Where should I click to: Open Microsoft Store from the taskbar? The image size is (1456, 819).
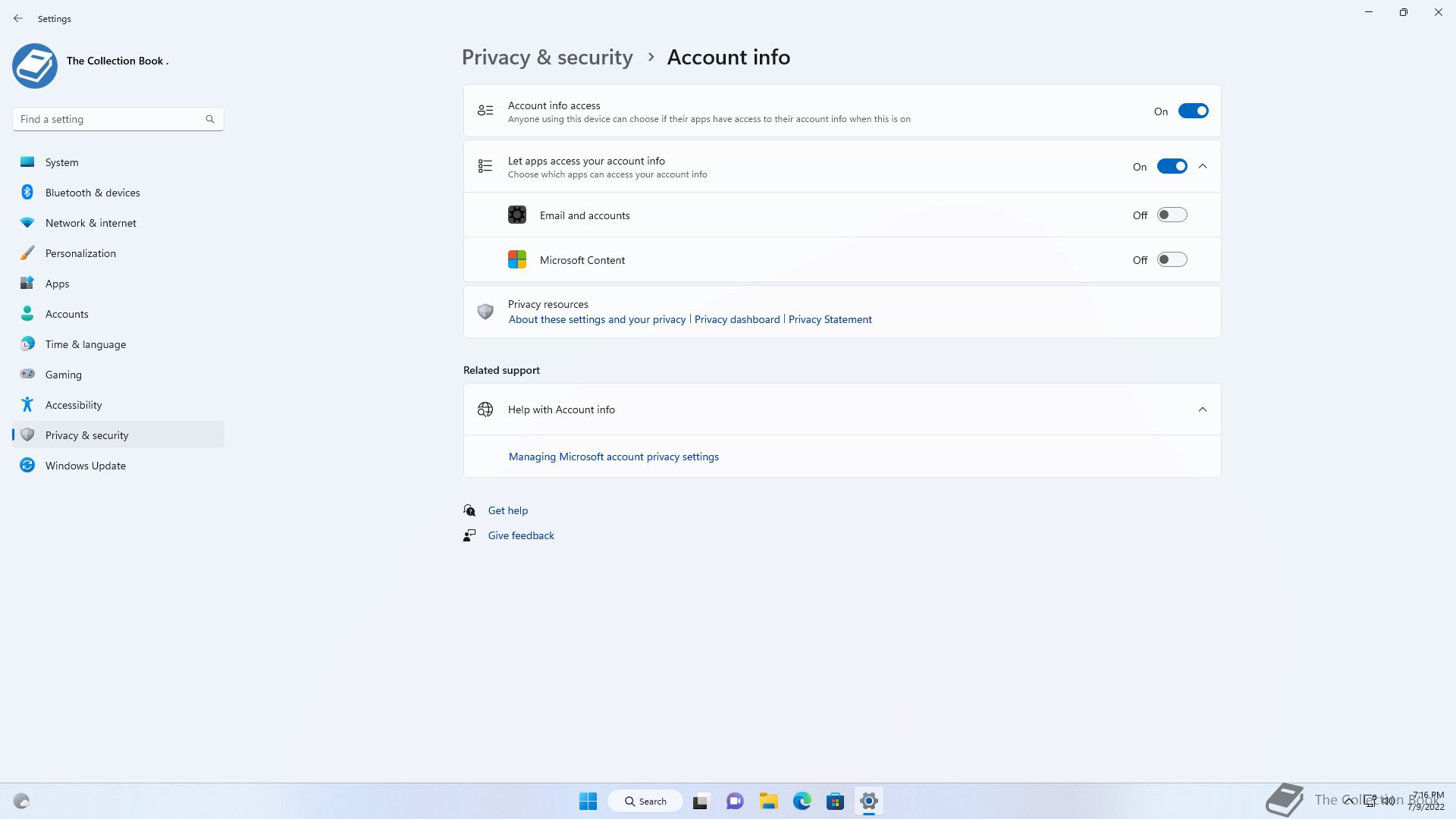836,801
